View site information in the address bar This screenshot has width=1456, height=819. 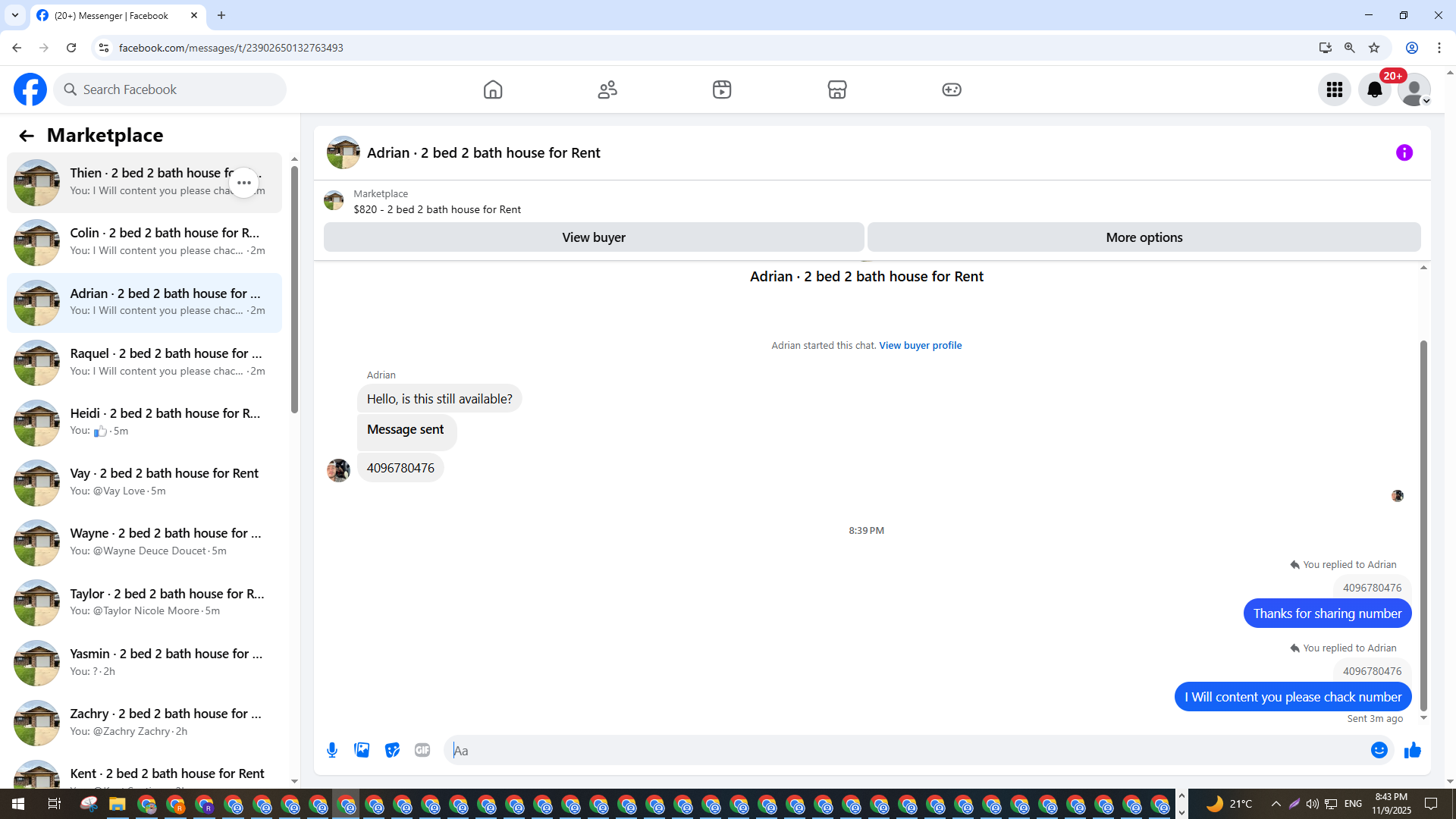pos(104,48)
